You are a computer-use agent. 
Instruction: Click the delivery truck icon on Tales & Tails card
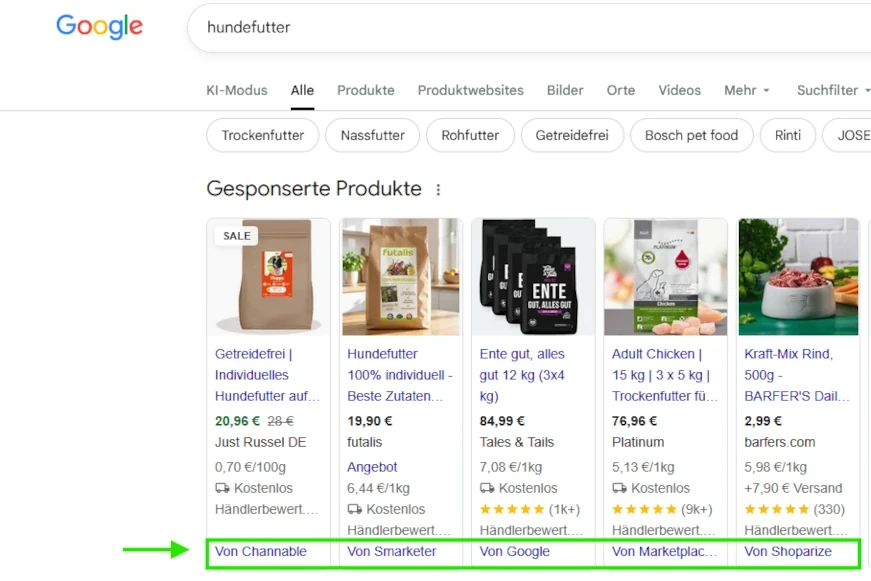tap(487, 488)
